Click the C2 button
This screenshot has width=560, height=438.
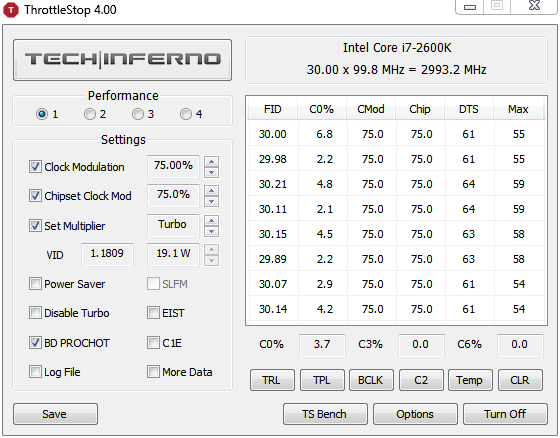pos(421,380)
